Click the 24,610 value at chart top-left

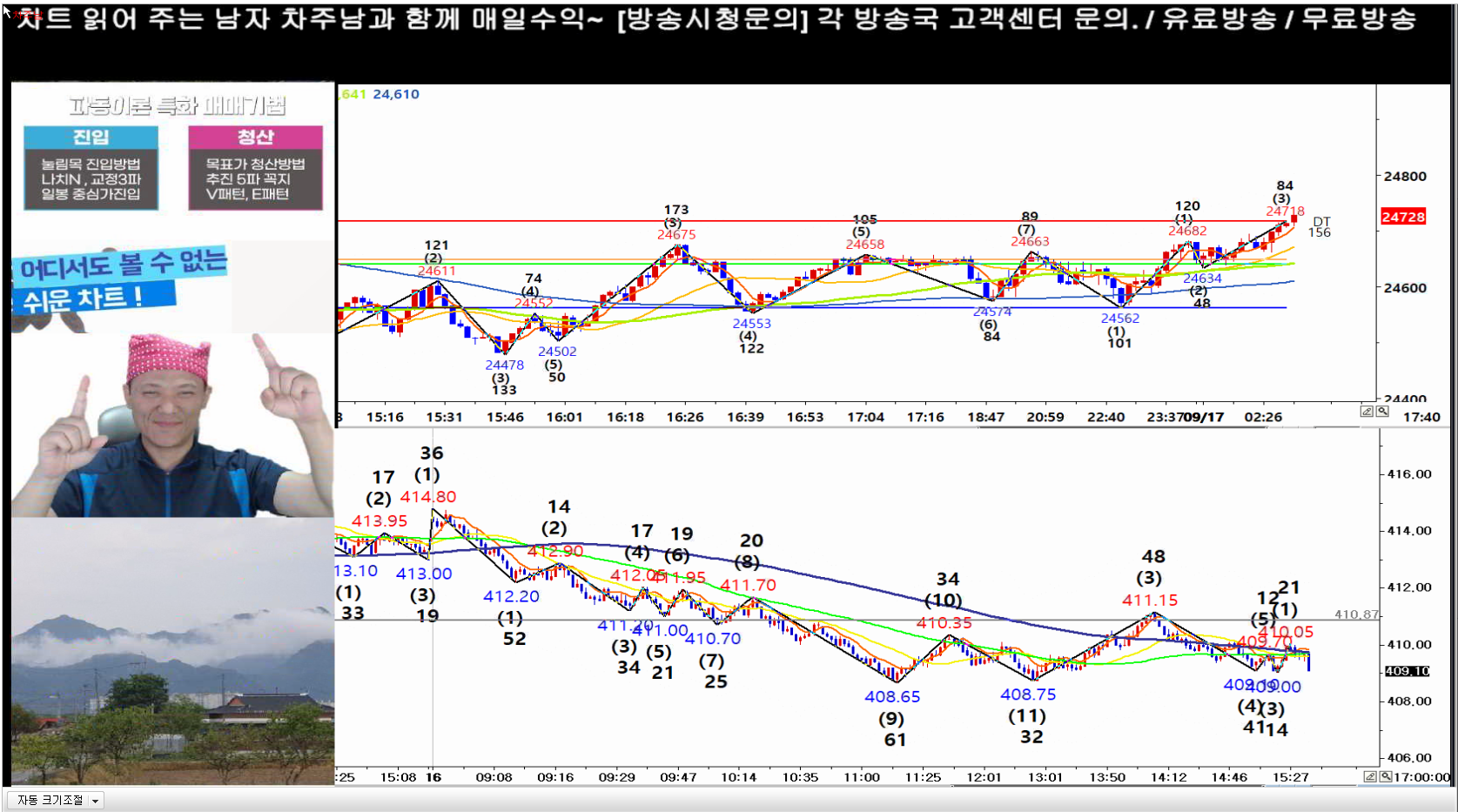click(395, 94)
